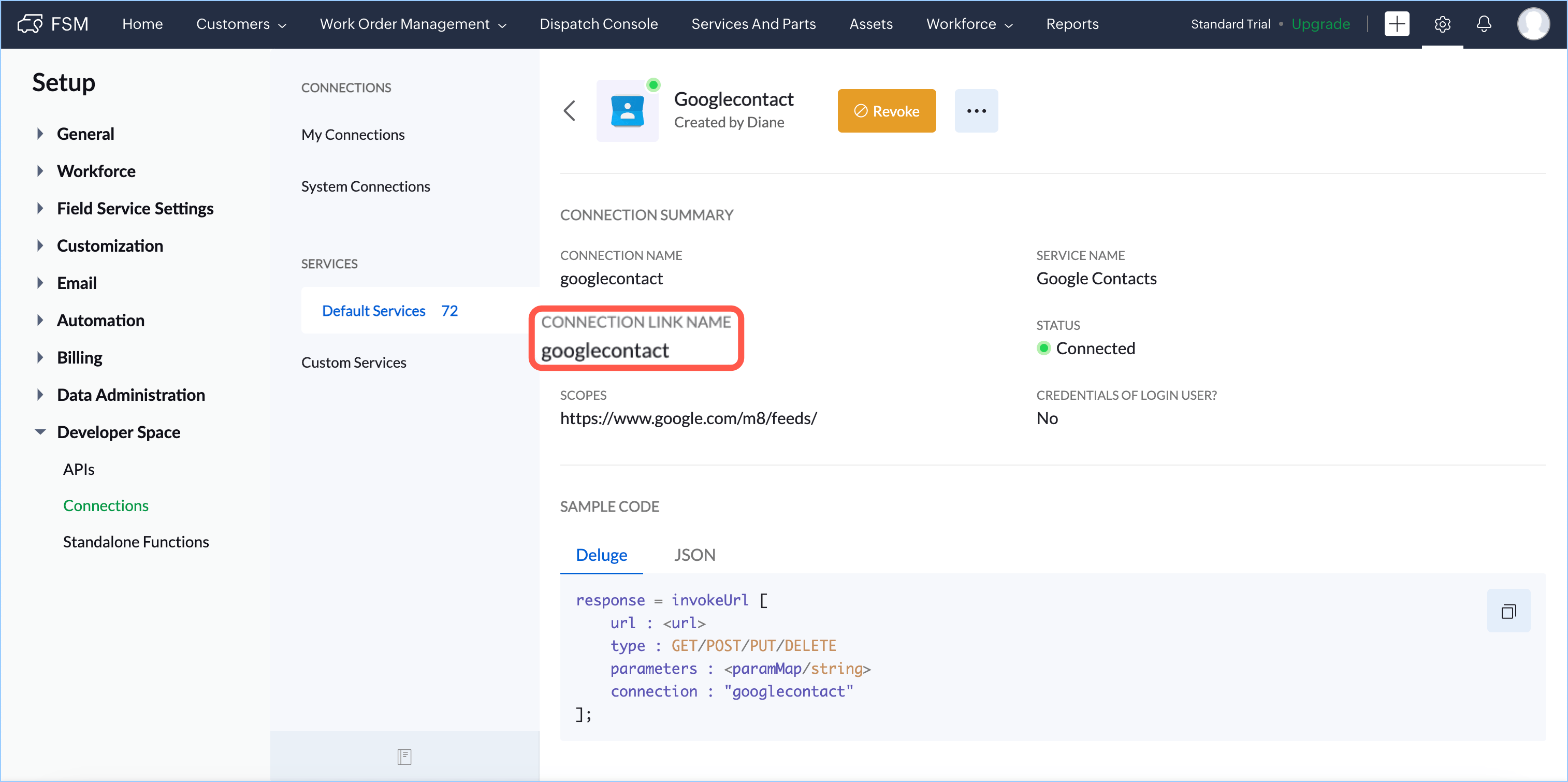Open Custom Services list
The image size is (1568, 782).
pos(354,362)
